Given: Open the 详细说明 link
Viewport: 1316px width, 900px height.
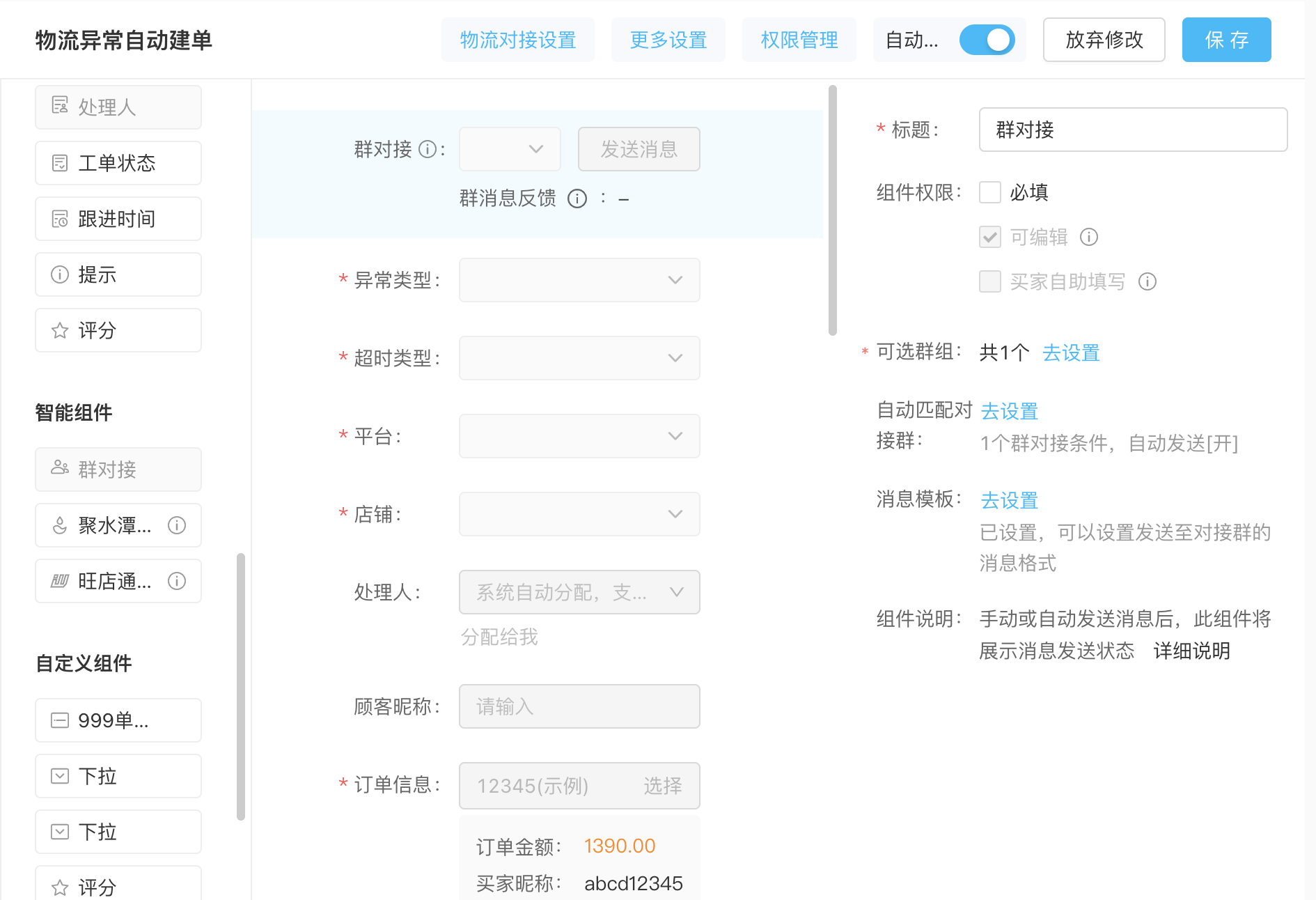Looking at the screenshot, I should 1192,651.
